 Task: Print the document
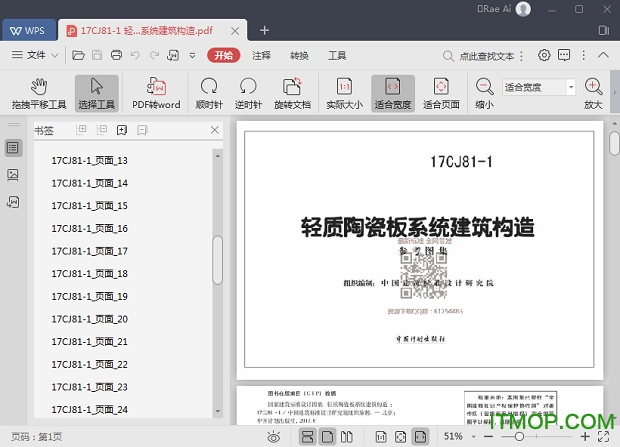click(116, 55)
